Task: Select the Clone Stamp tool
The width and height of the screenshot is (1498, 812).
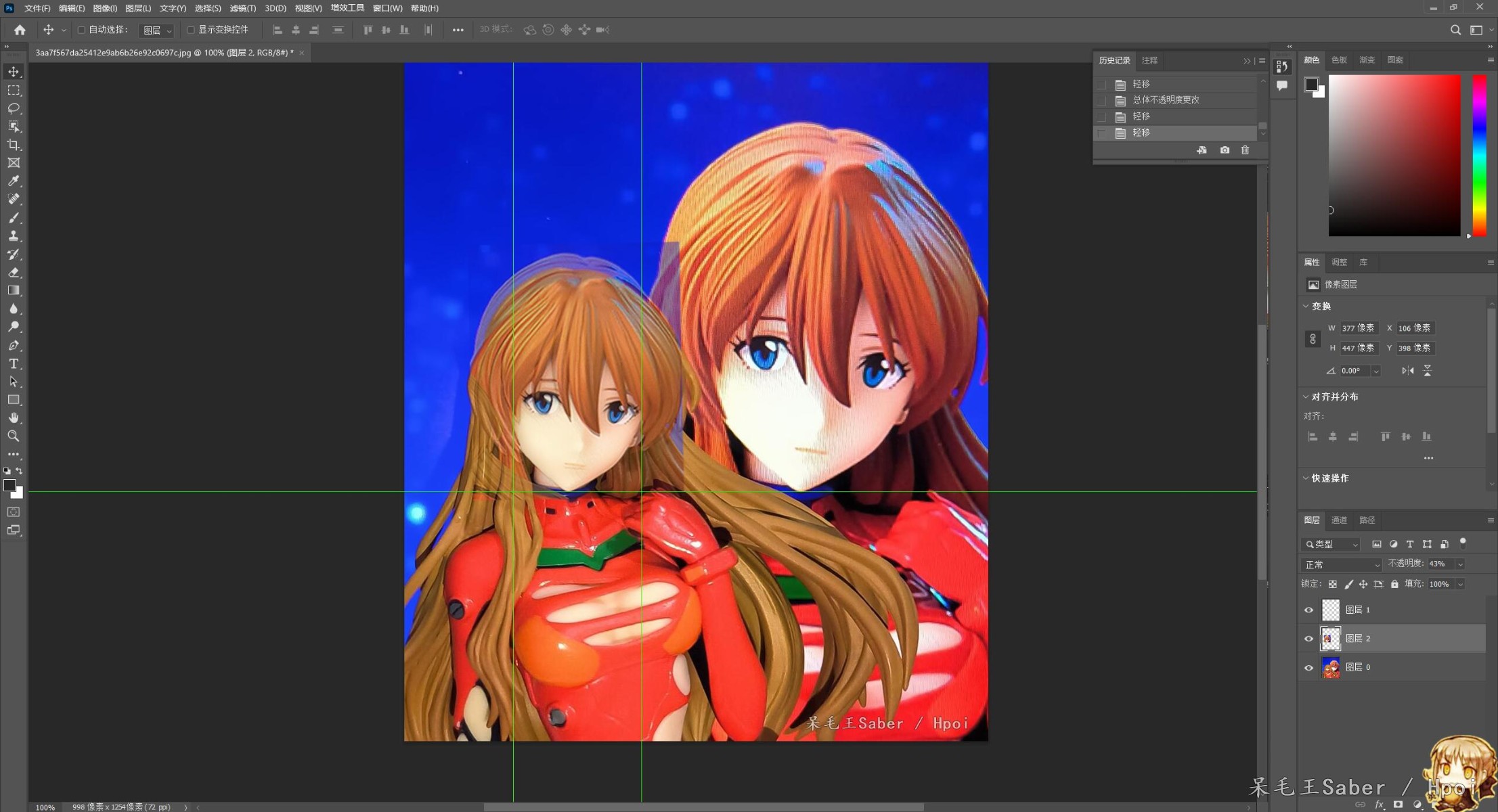Action: (x=14, y=236)
